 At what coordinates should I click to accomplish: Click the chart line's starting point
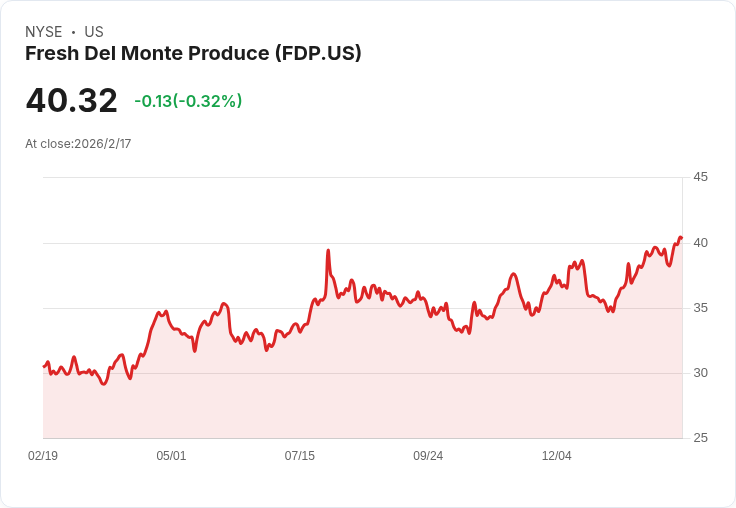point(44,366)
